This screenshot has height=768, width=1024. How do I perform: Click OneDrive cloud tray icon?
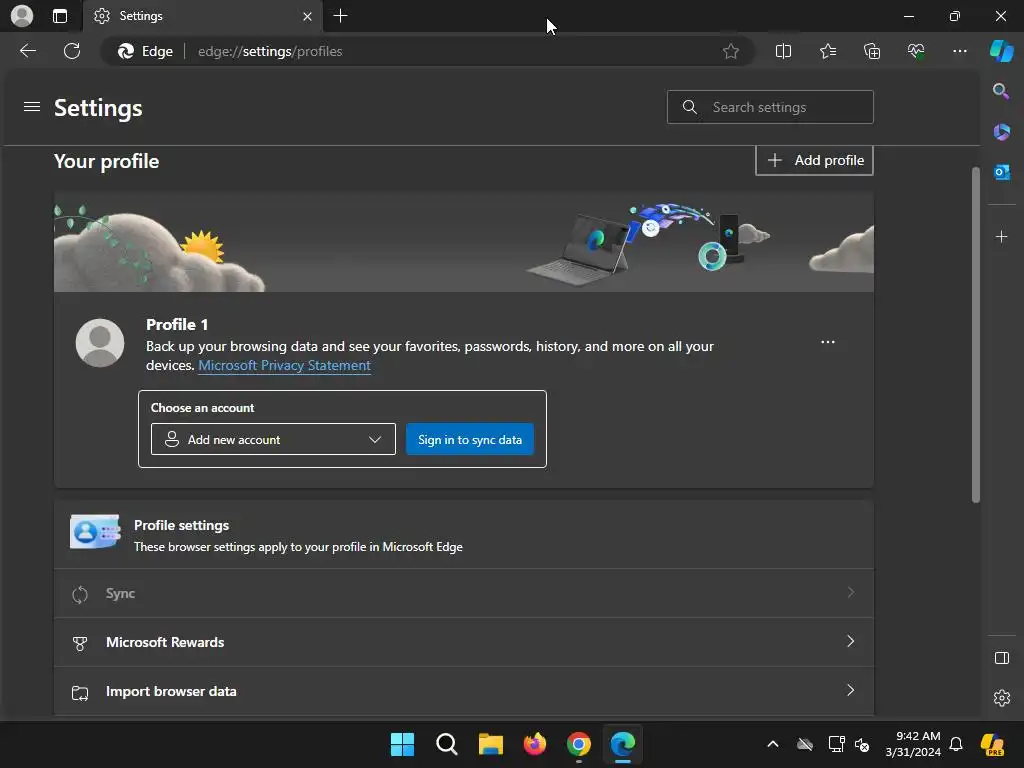pos(805,744)
